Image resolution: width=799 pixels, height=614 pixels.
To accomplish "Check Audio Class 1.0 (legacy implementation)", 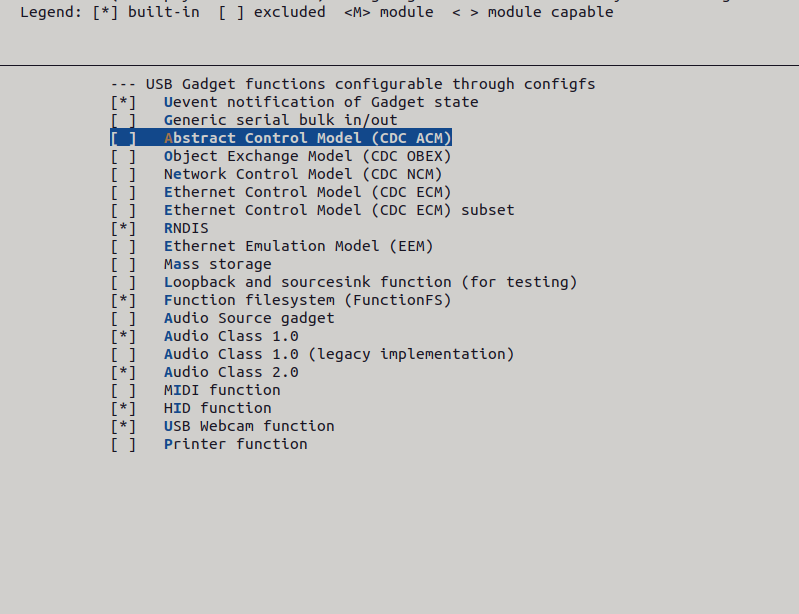I will pos(123,354).
